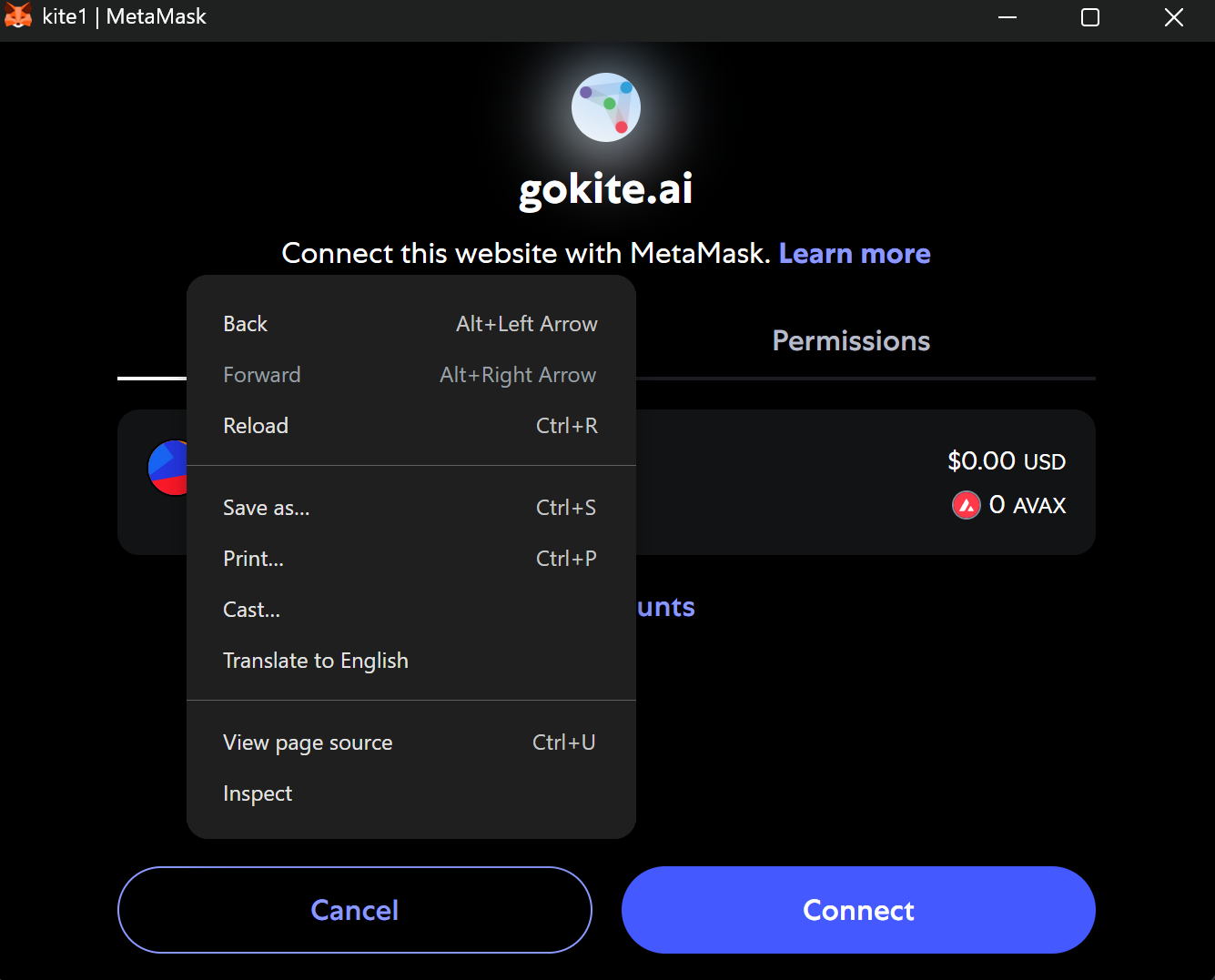Viewport: 1215px width, 980px height.
Task: Click the account avatar icon
Action: (x=168, y=468)
